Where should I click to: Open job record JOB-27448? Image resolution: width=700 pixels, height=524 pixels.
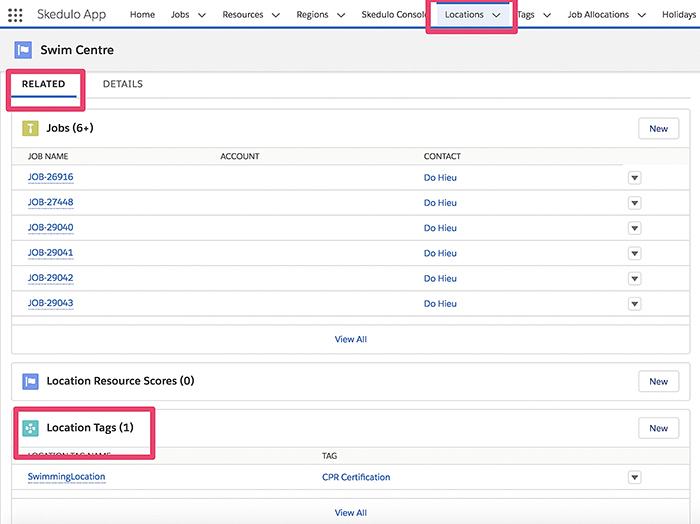point(50,203)
